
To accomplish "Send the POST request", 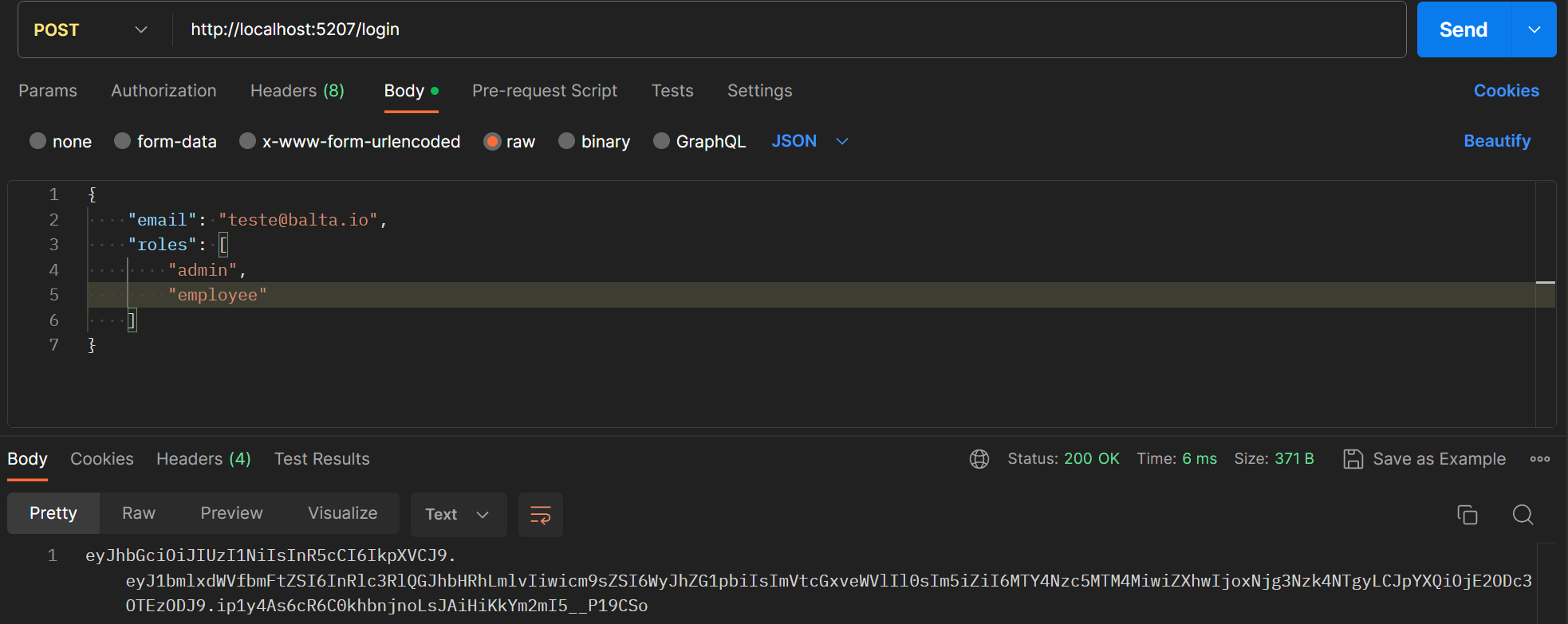I will (1464, 29).
